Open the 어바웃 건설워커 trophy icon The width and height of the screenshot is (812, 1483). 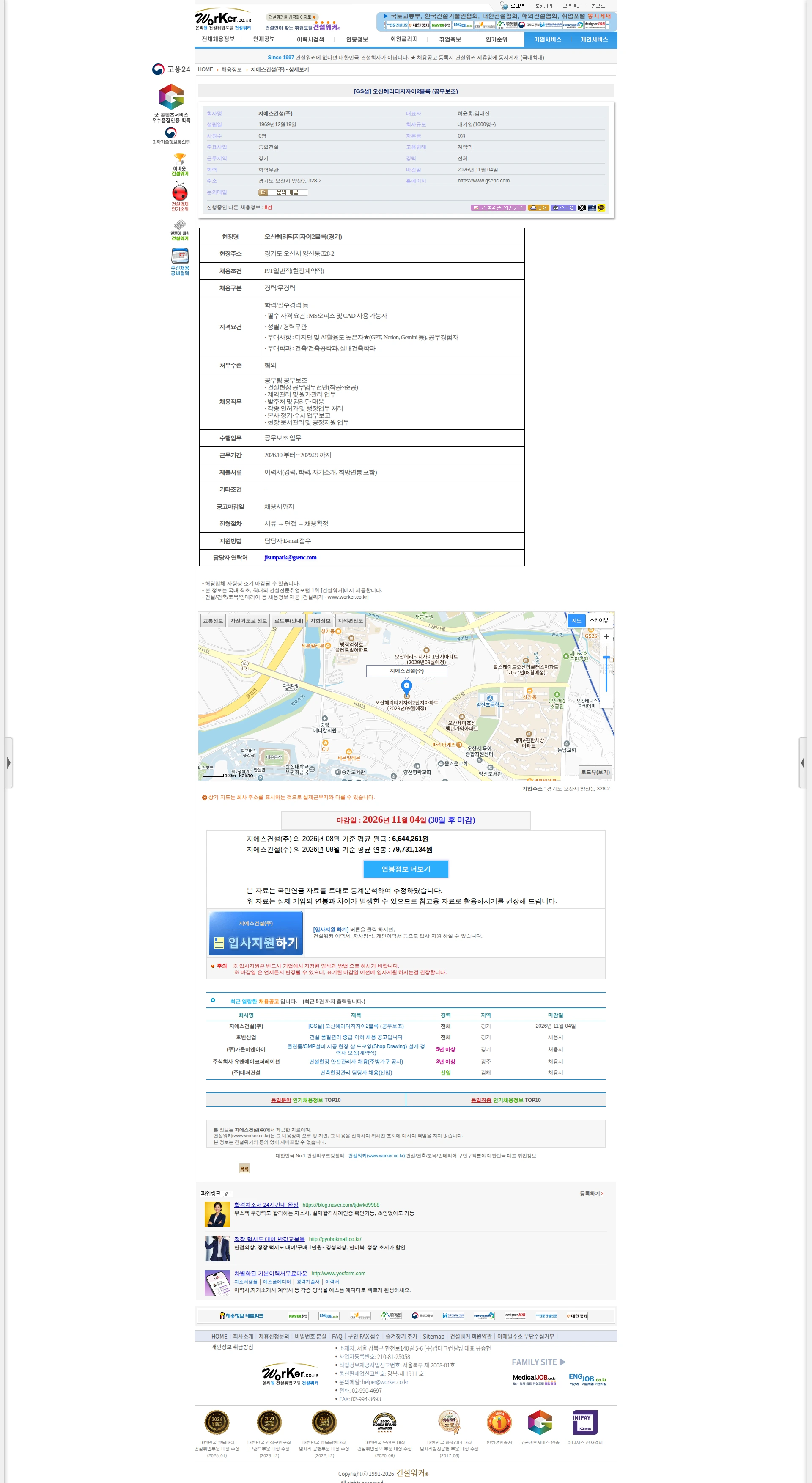(180, 164)
